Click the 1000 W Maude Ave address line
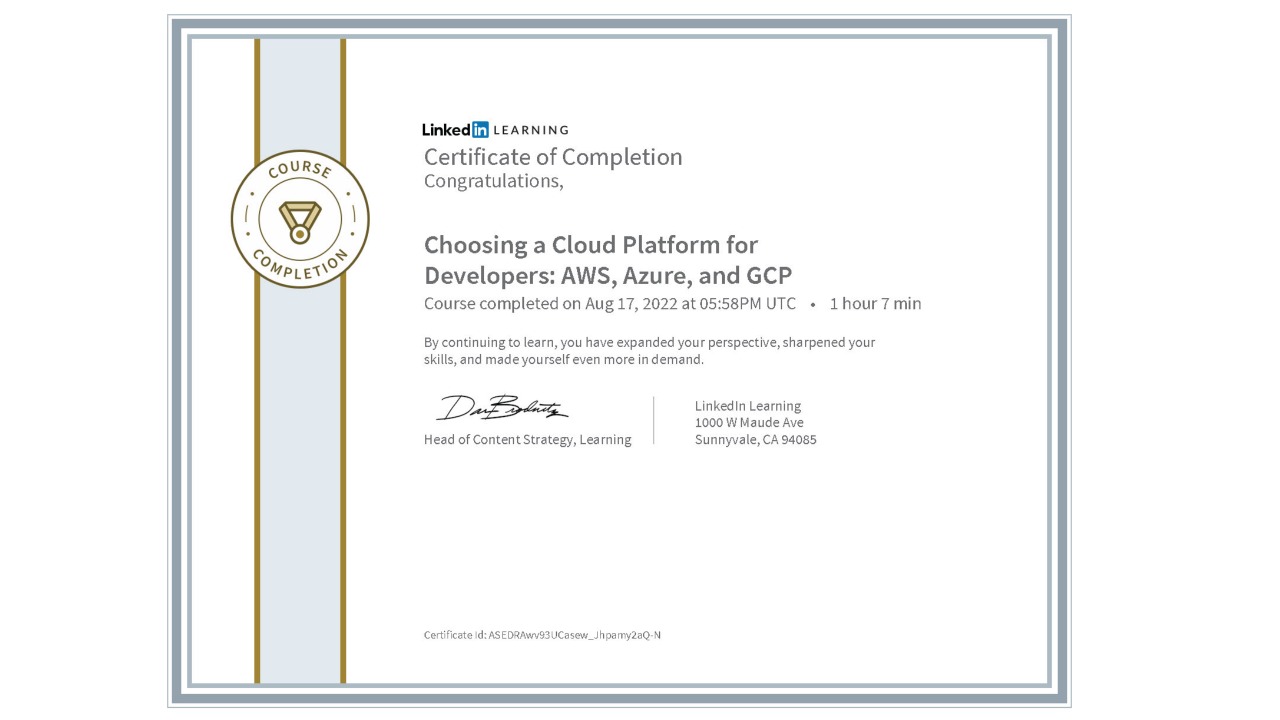The width and height of the screenshot is (1280, 720). tap(749, 423)
